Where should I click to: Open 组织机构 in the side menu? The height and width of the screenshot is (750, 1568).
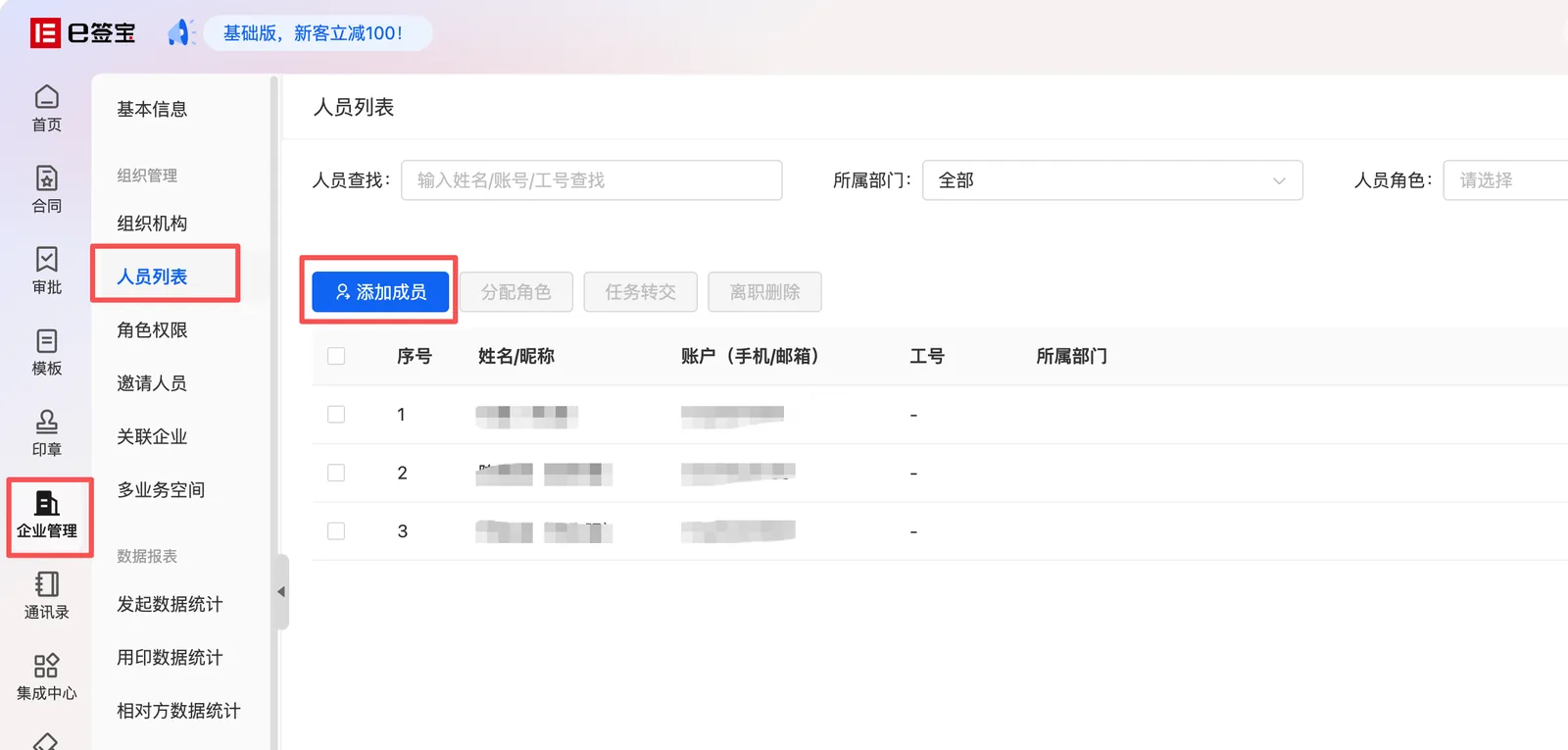152,224
